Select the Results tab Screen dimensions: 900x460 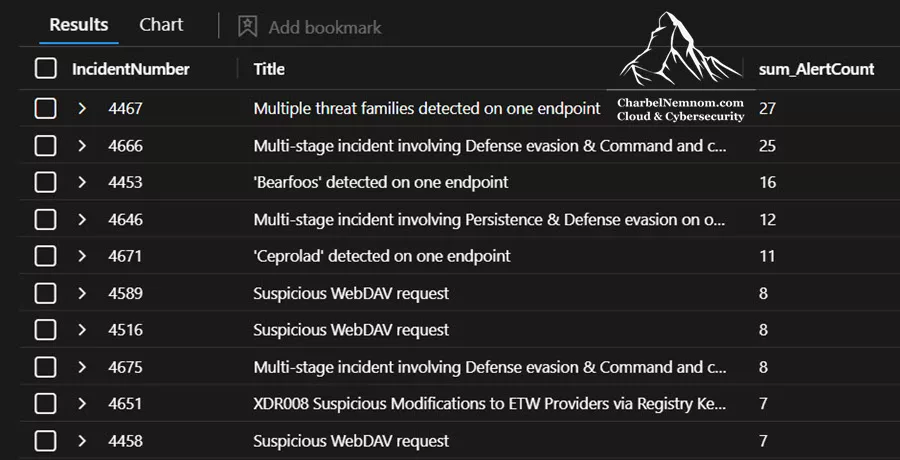tap(79, 25)
